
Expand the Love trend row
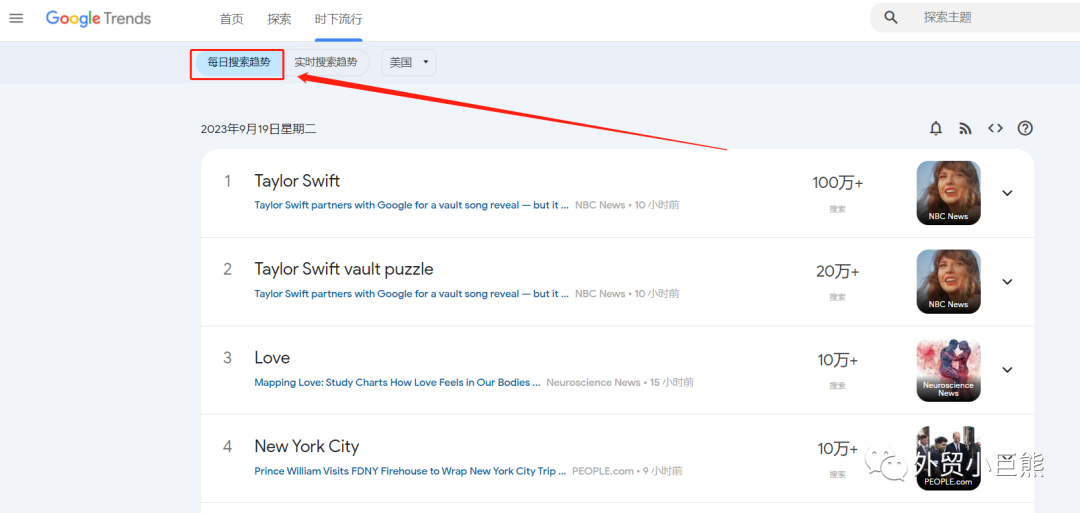(1007, 370)
